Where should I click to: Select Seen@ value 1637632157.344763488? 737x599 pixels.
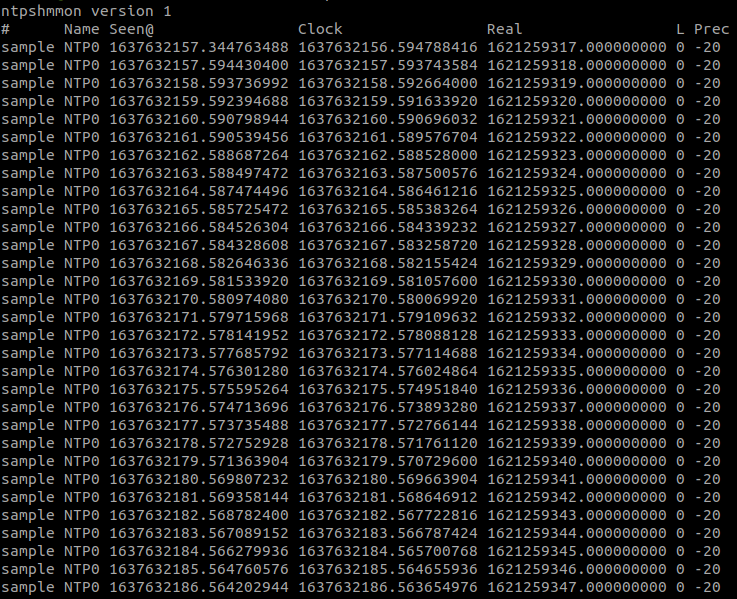tap(199, 47)
